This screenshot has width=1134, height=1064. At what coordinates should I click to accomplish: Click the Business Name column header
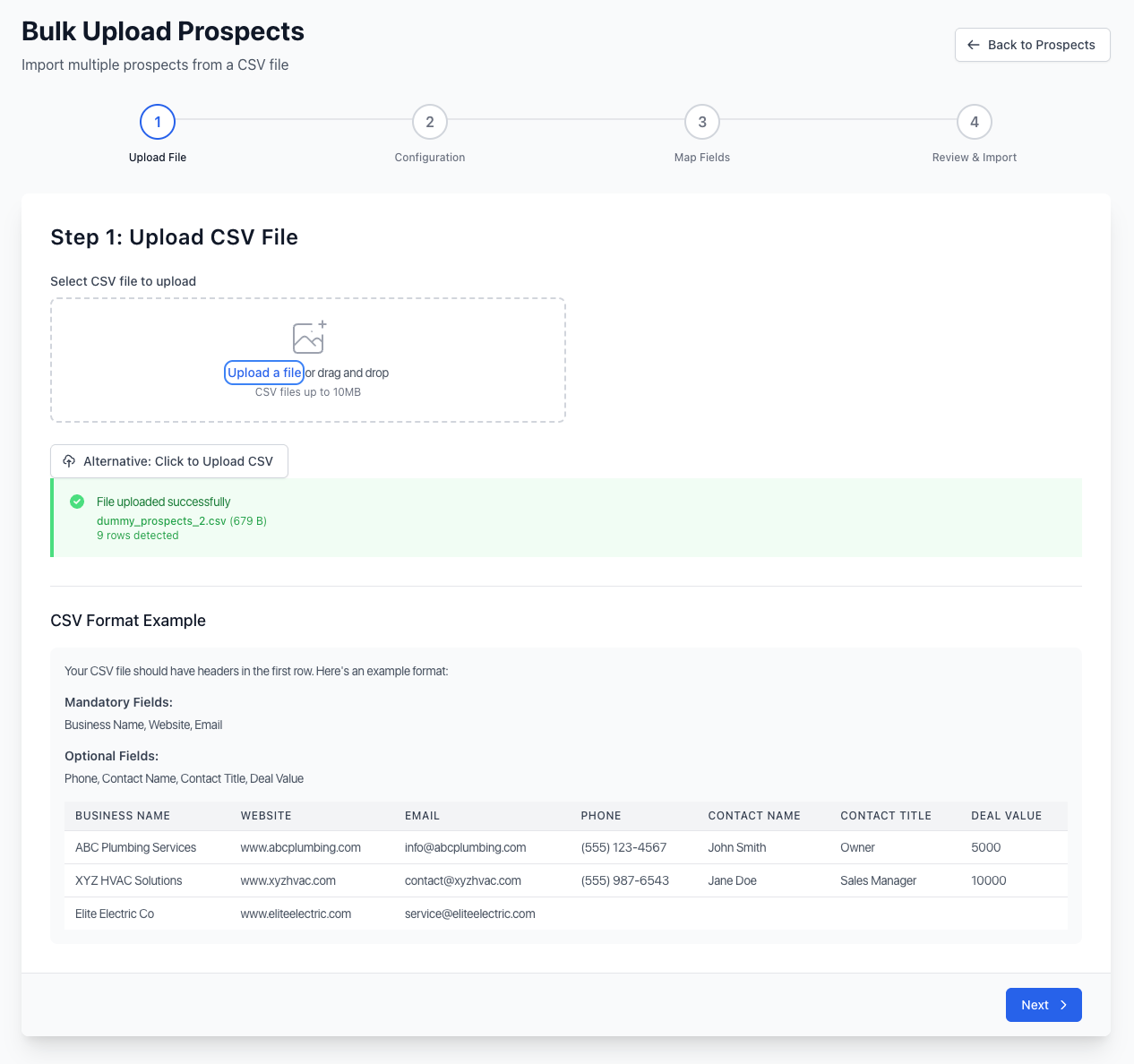point(123,816)
